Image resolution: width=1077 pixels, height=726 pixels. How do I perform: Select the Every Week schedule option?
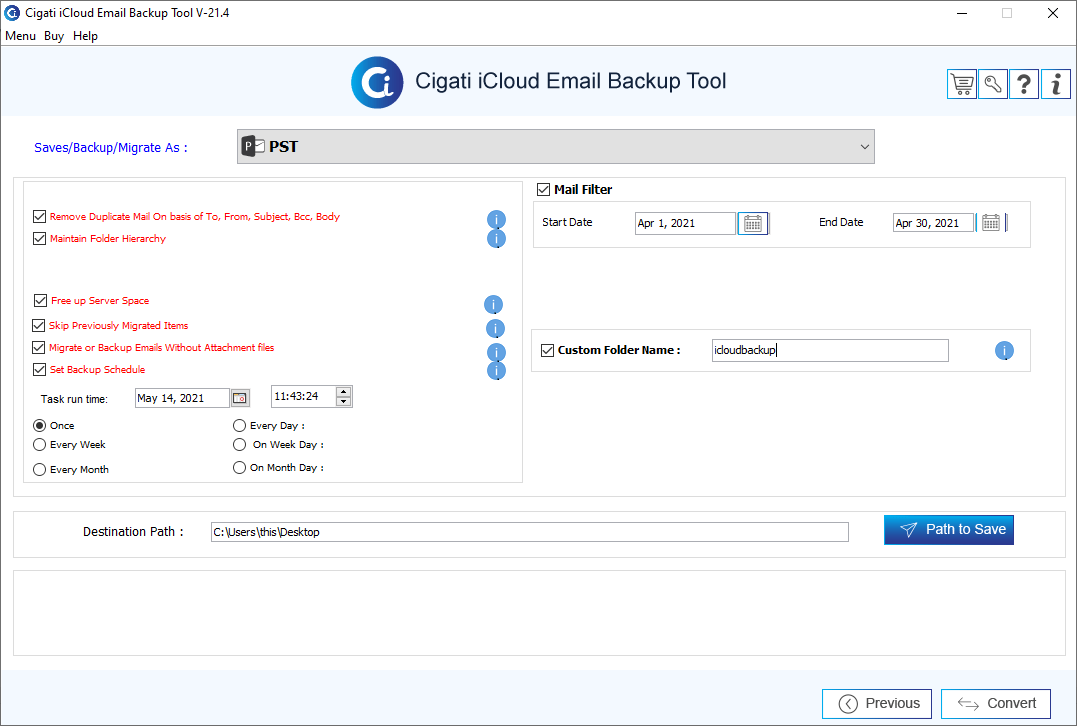point(40,445)
